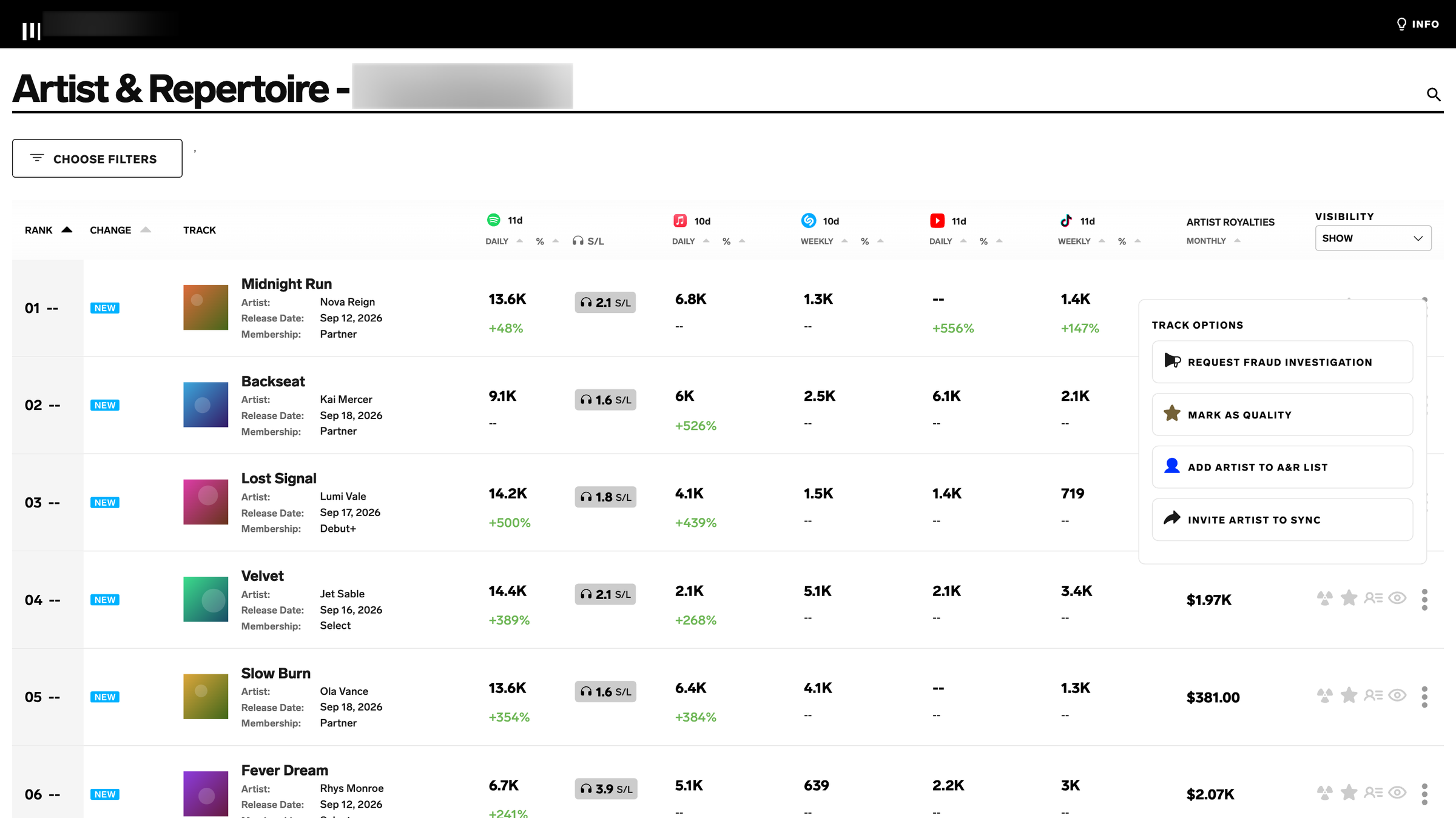Screen dimensions: 1456x818
Task: Click the 2.1 S/L badge for Midnight Run
Action: (x=605, y=302)
